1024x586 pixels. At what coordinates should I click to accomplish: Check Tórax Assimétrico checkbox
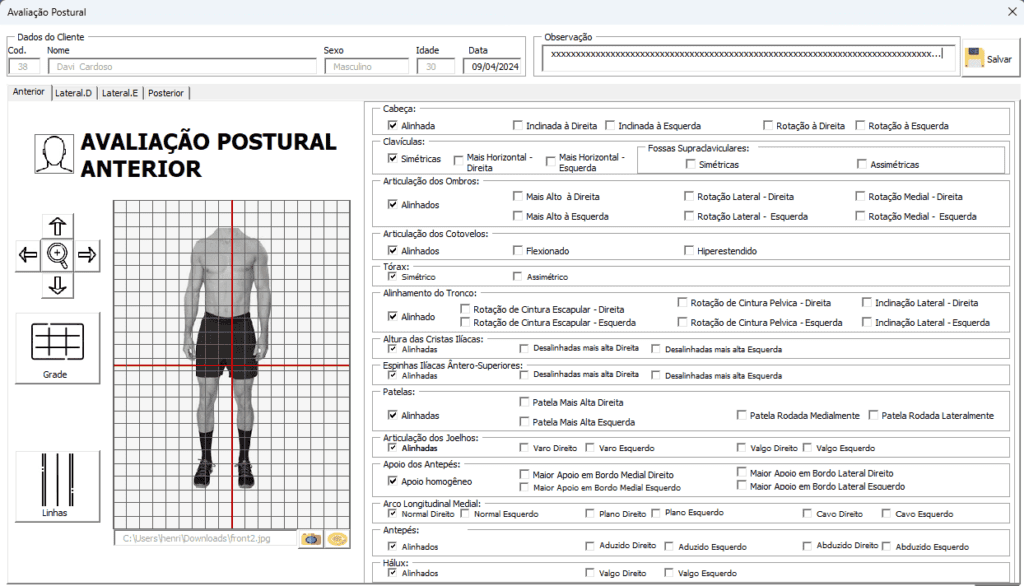pyautogui.click(x=518, y=276)
